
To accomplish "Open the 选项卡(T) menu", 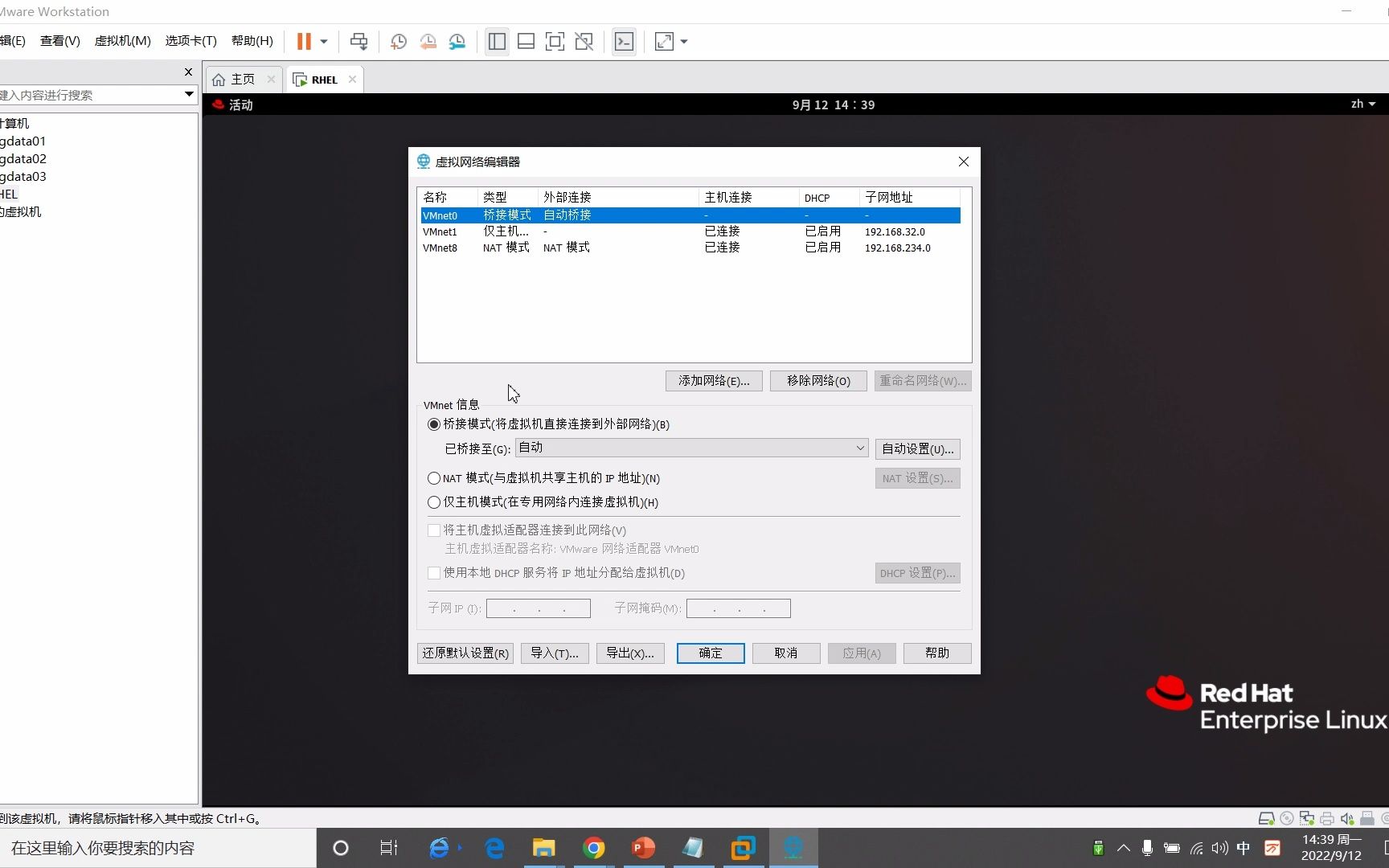I will [191, 41].
